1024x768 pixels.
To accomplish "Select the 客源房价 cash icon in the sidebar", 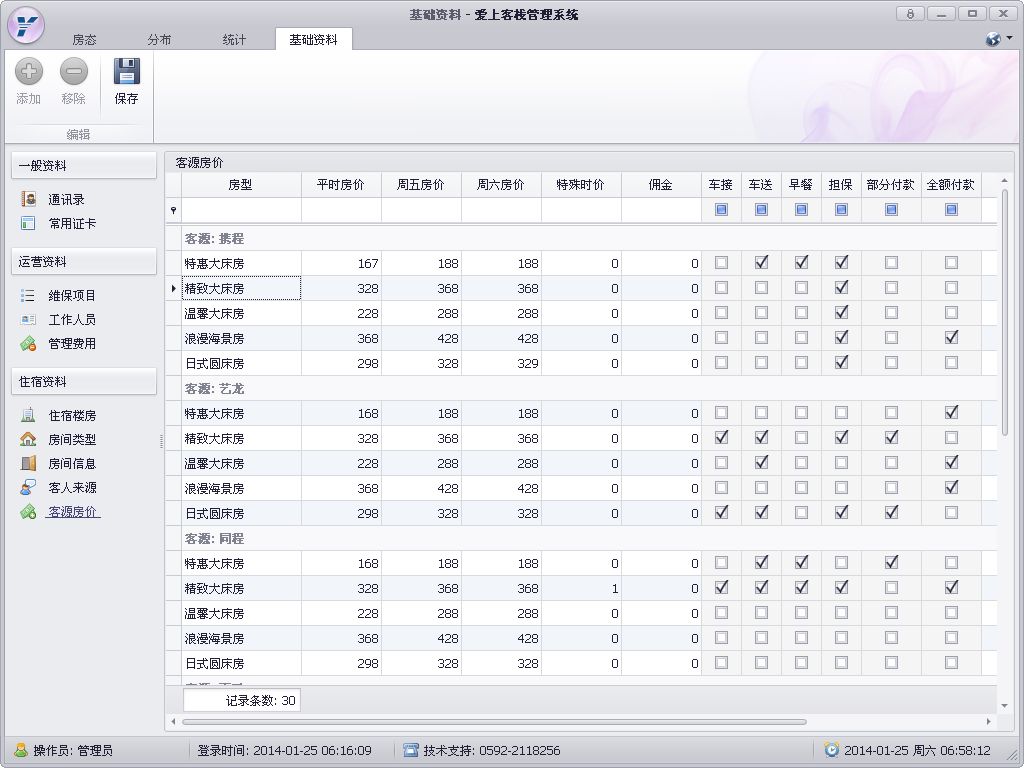I will point(28,511).
